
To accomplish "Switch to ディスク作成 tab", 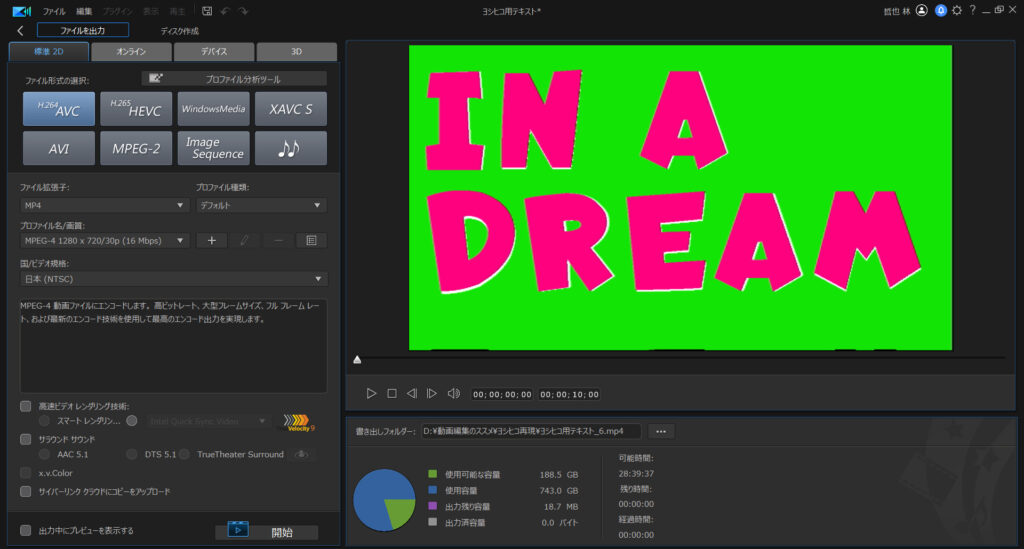I will [x=180, y=31].
